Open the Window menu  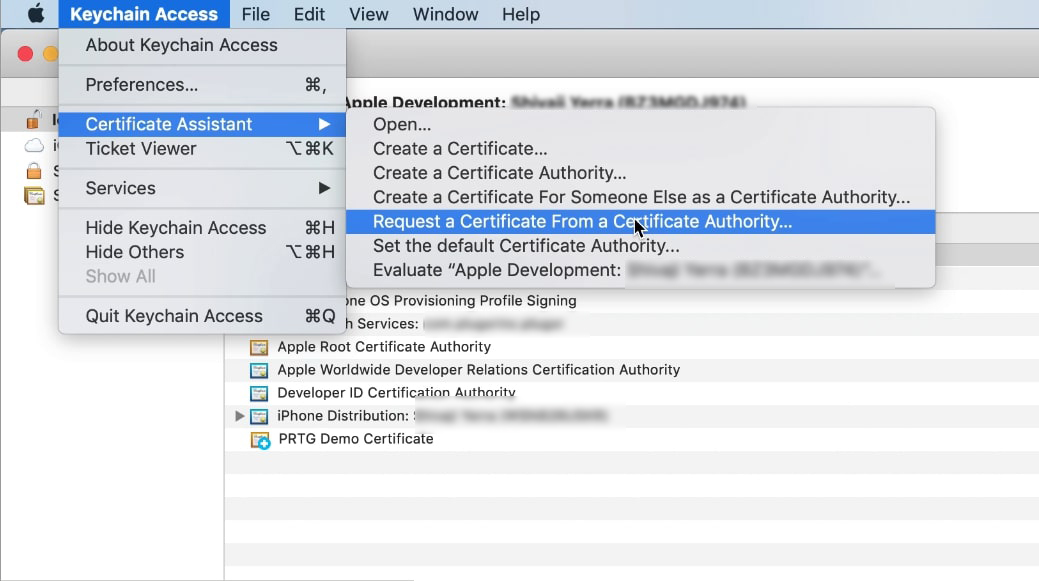(x=445, y=14)
